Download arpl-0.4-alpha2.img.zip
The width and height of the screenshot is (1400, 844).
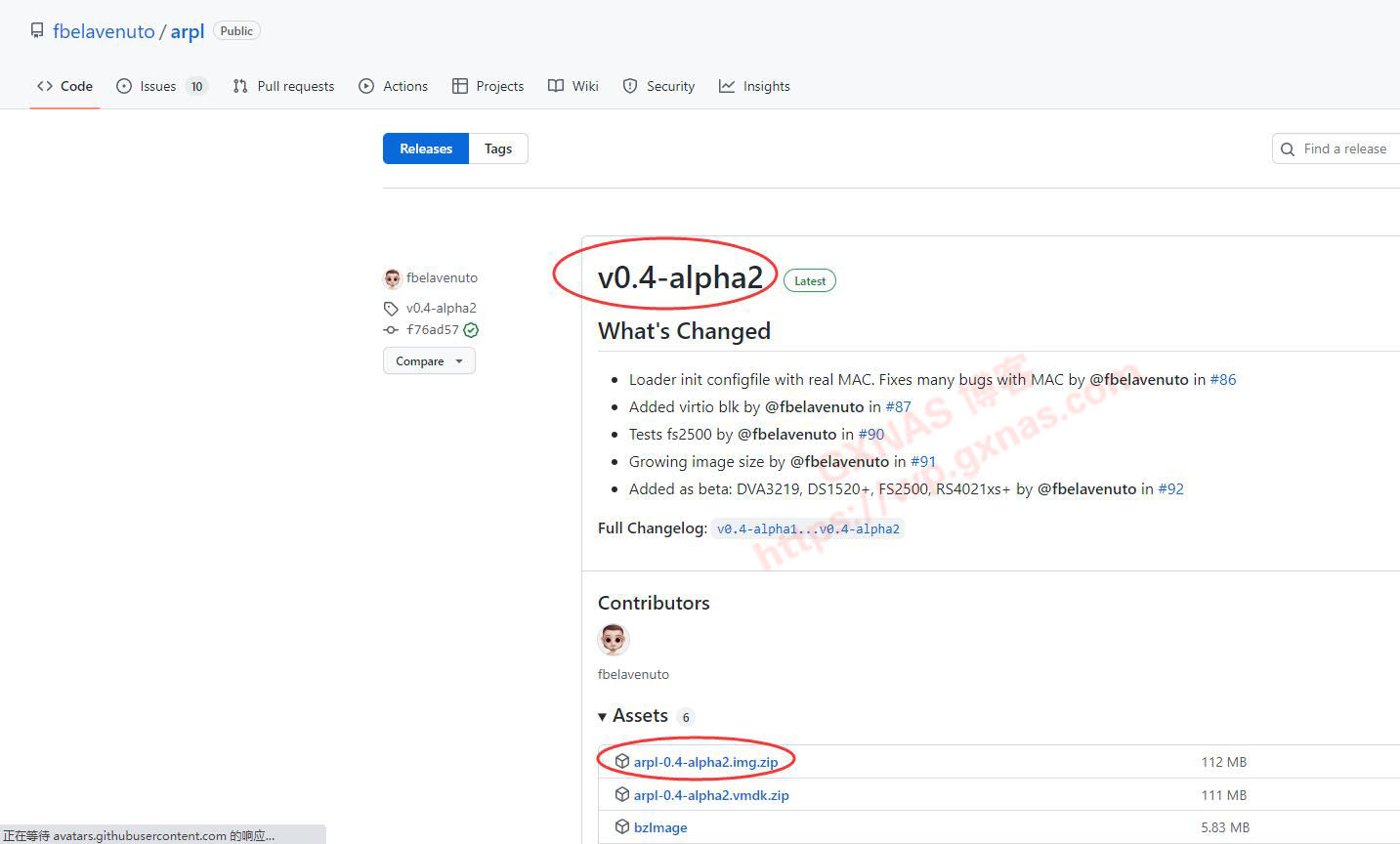tap(705, 762)
